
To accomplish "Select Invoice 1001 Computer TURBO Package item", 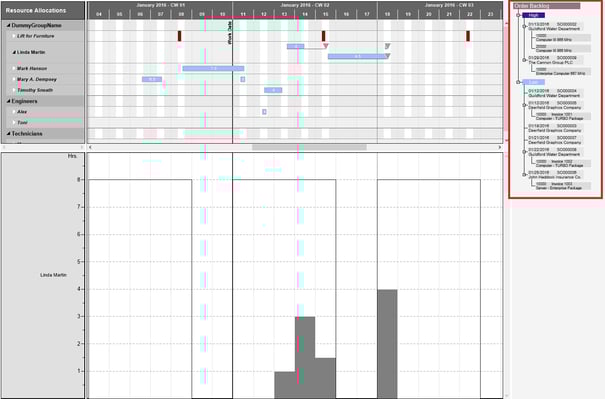I will click(x=563, y=116).
